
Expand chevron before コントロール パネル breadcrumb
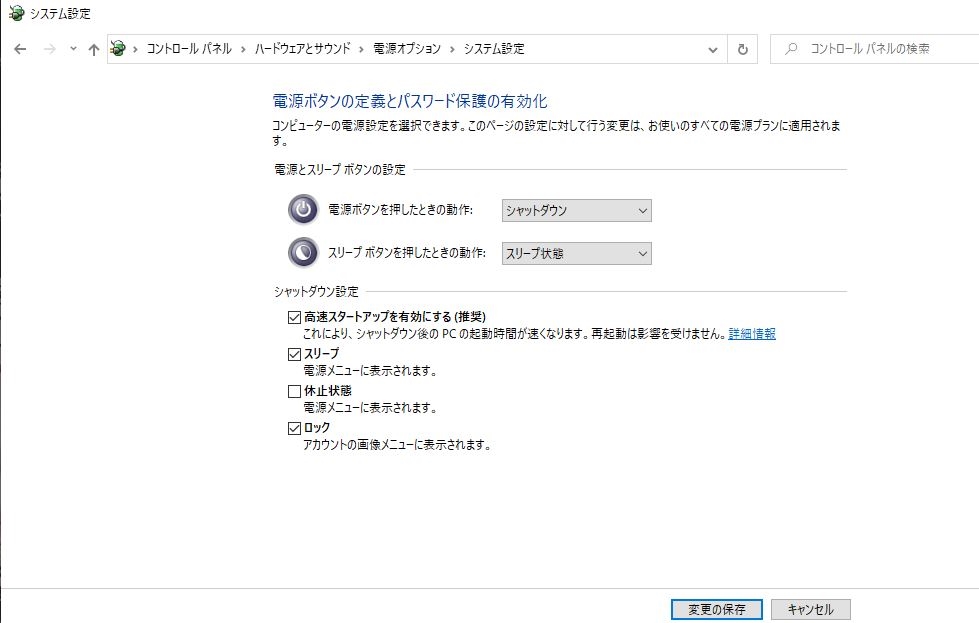(x=135, y=49)
